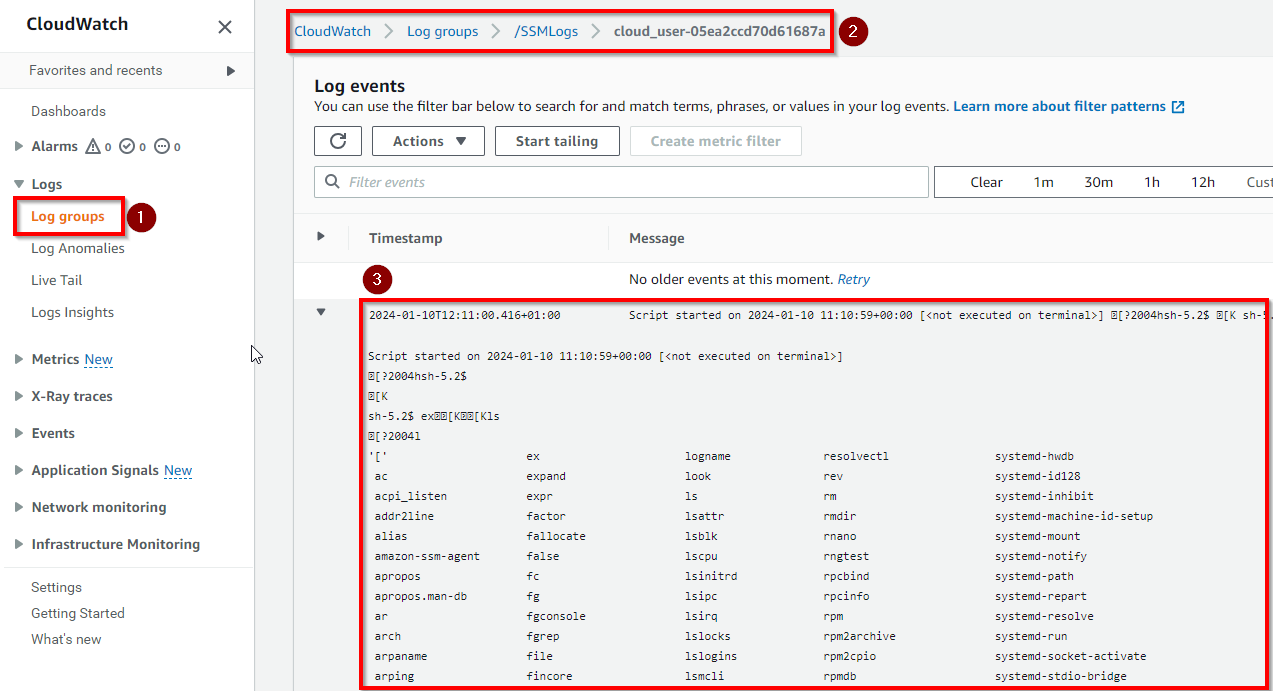Click external link icon after Learn more
The width and height of the screenshot is (1273, 691).
point(1178,107)
